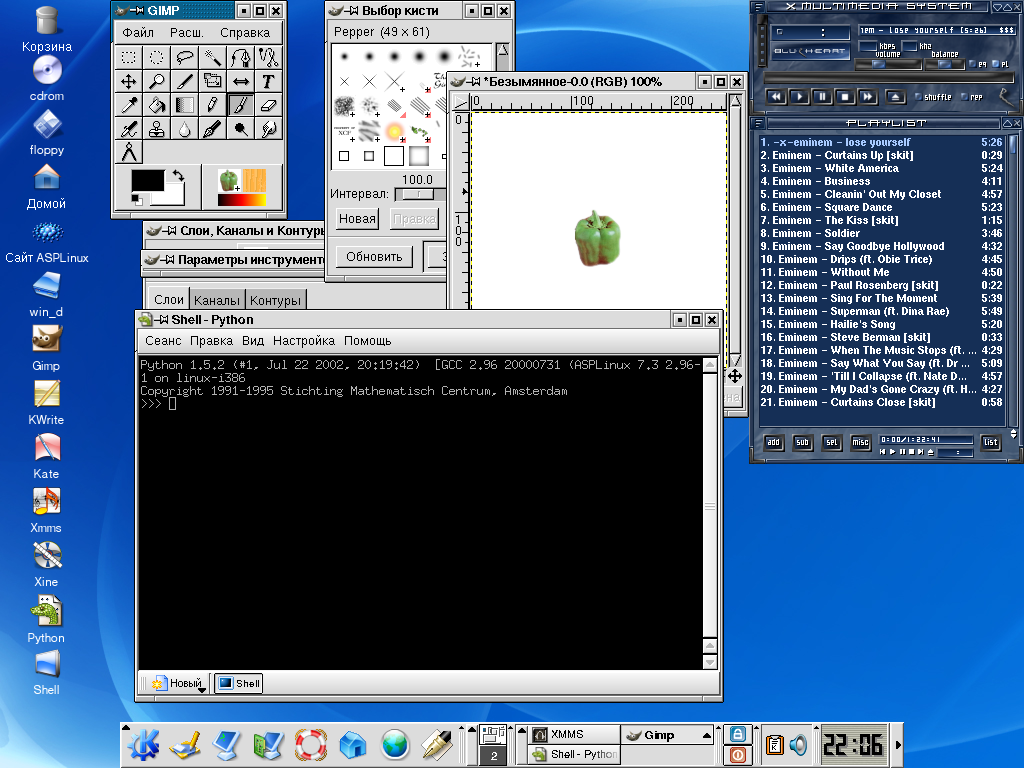Adjust the XMMS balance slider
The image size is (1024, 768).
(x=945, y=64)
